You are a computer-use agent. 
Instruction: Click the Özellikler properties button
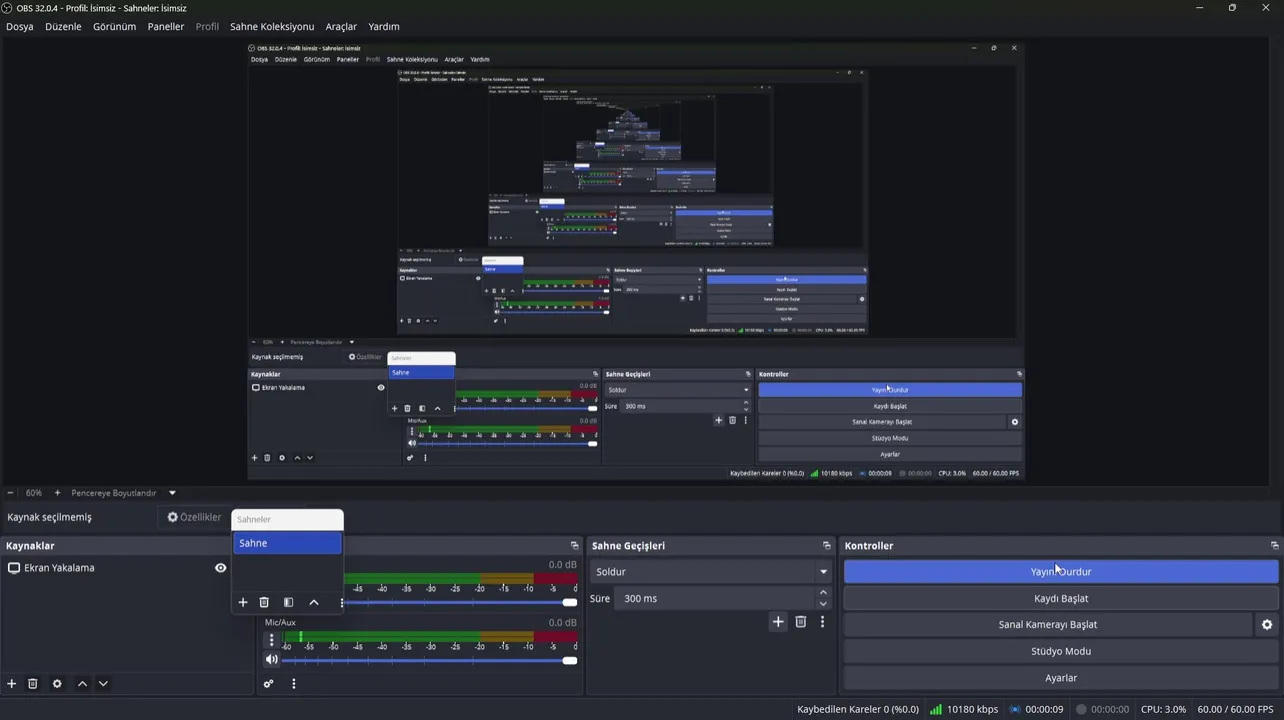(x=194, y=518)
